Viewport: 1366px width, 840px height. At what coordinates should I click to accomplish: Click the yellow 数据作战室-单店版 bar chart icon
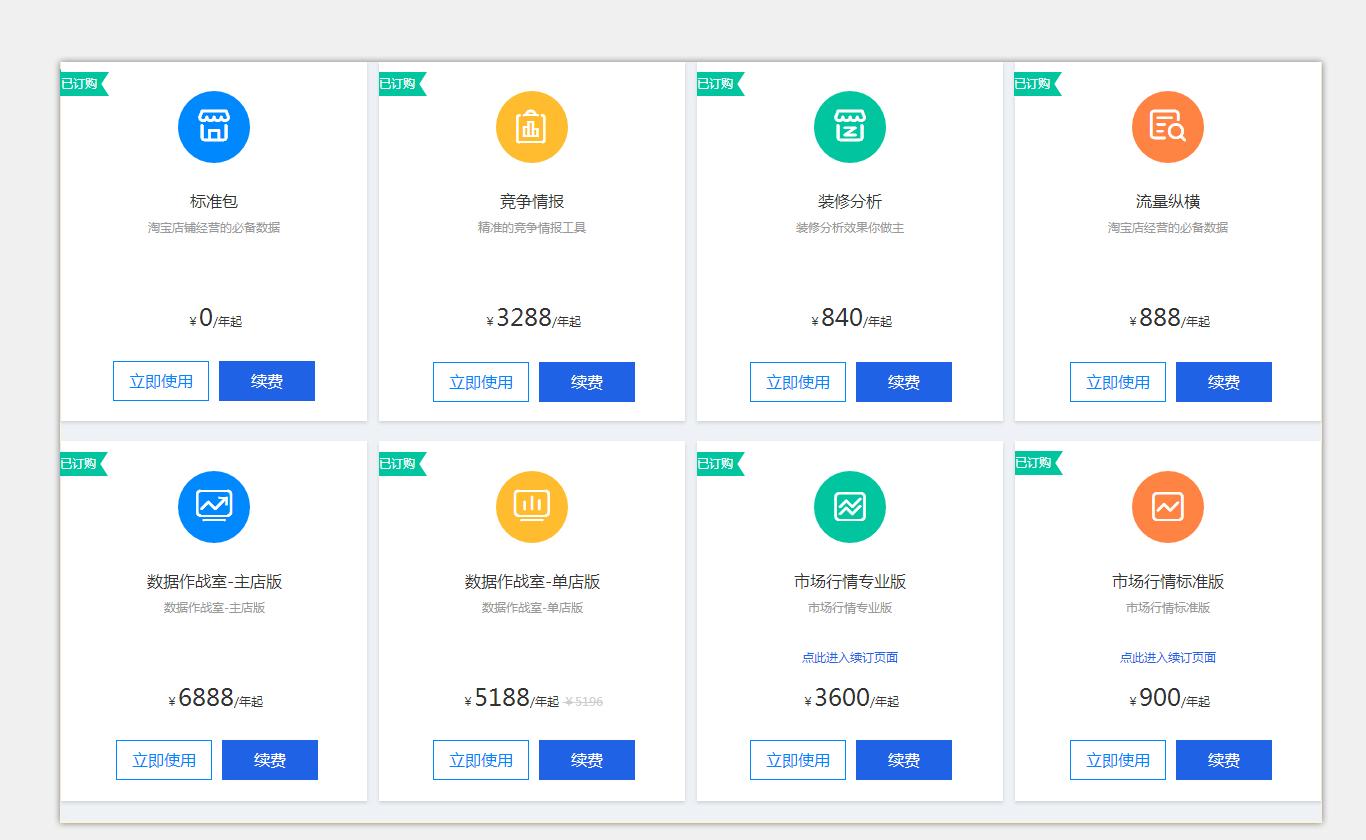pyautogui.click(x=532, y=507)
